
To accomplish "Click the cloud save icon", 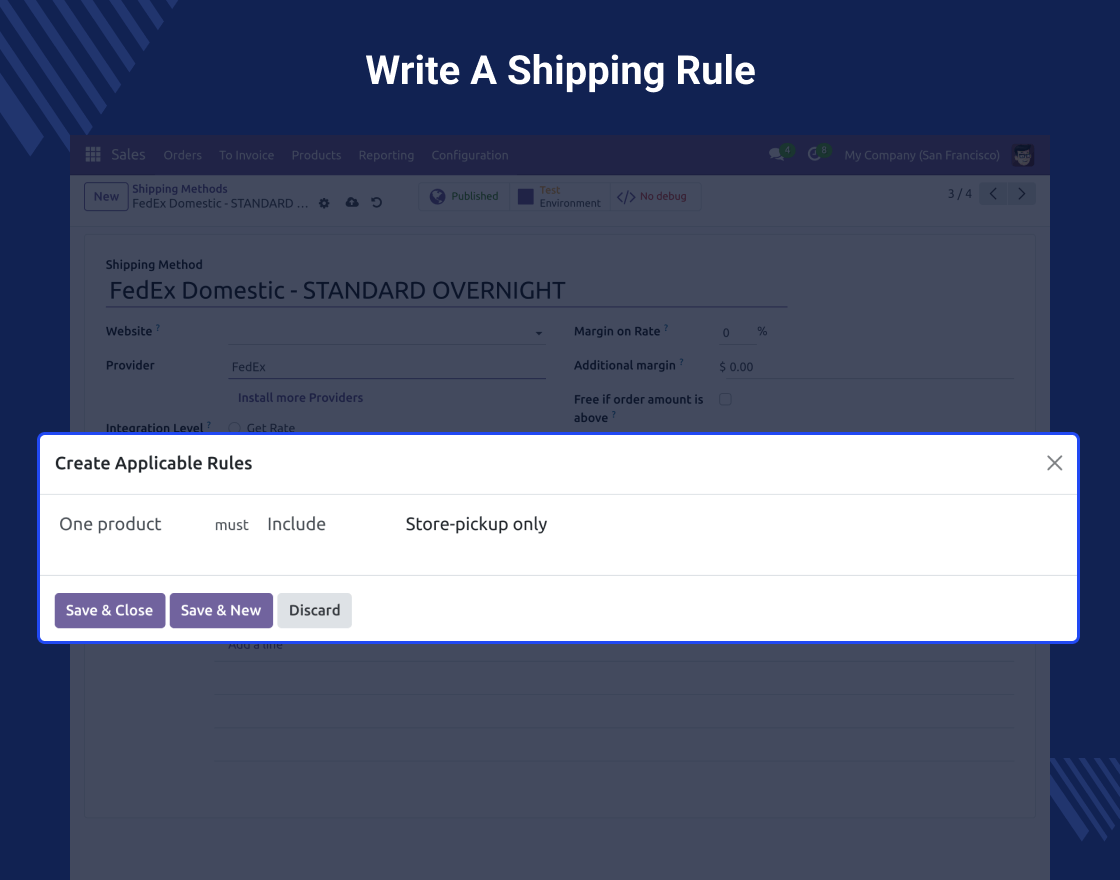I will point(352,203).
